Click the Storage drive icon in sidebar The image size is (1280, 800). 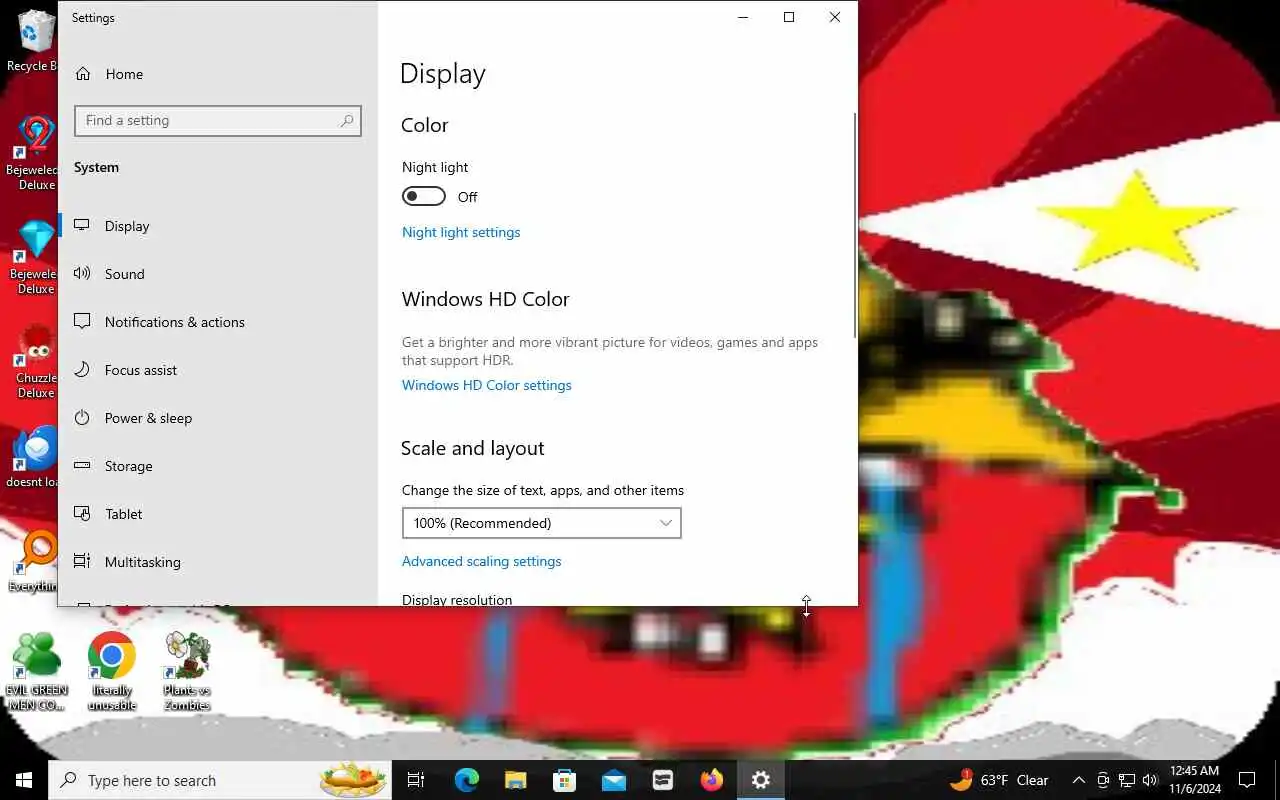82,466
